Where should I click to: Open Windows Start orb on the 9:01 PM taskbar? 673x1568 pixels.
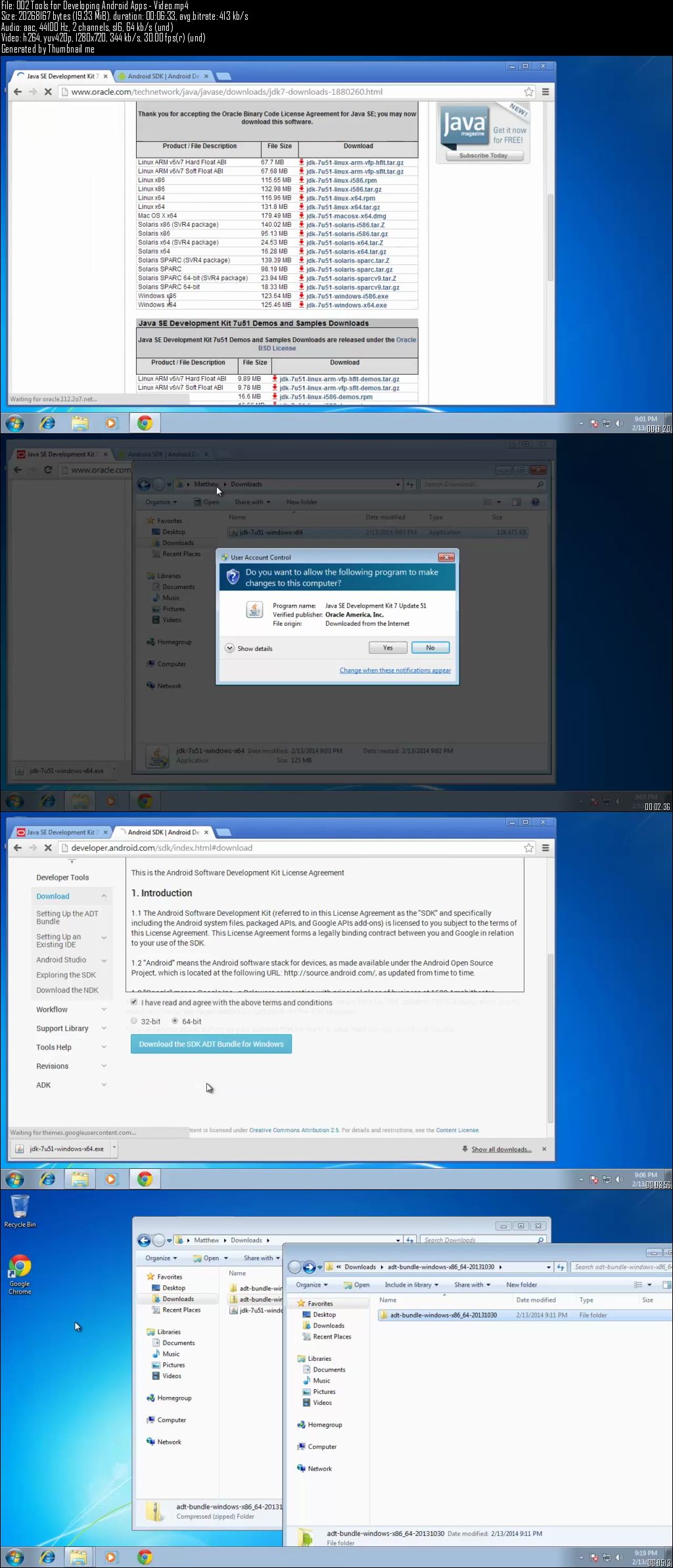click(x=14, y=423)
